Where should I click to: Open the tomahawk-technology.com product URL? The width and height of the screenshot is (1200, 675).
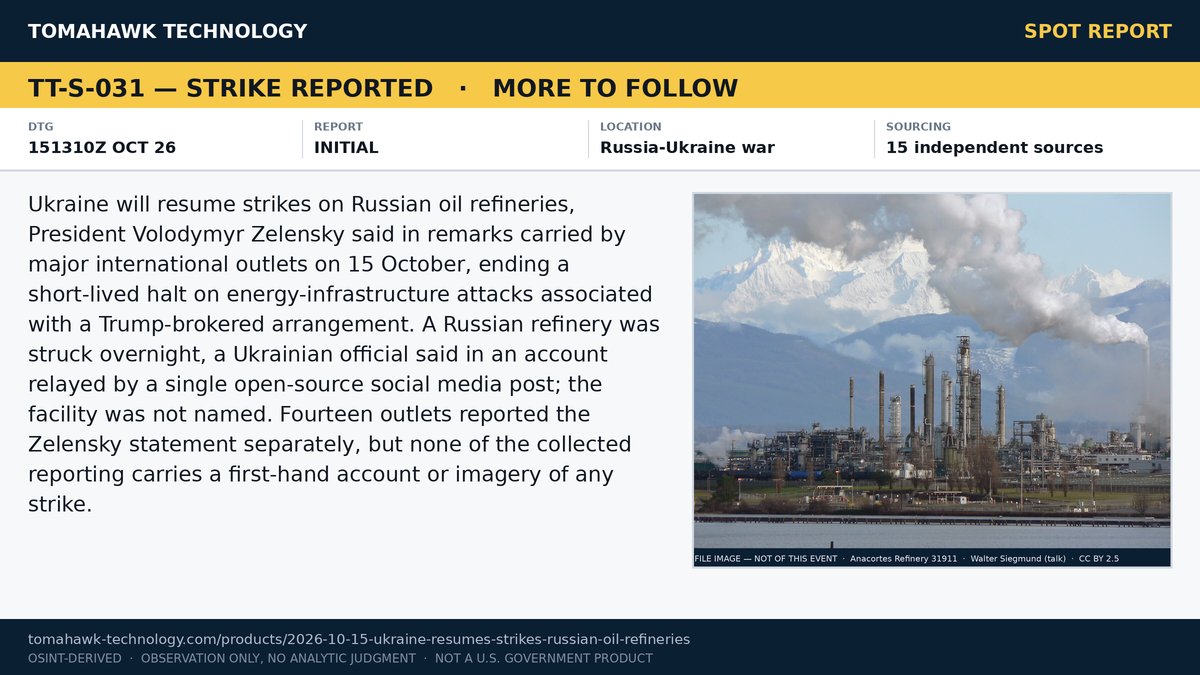pyautogui.click(x=359, y=639)
